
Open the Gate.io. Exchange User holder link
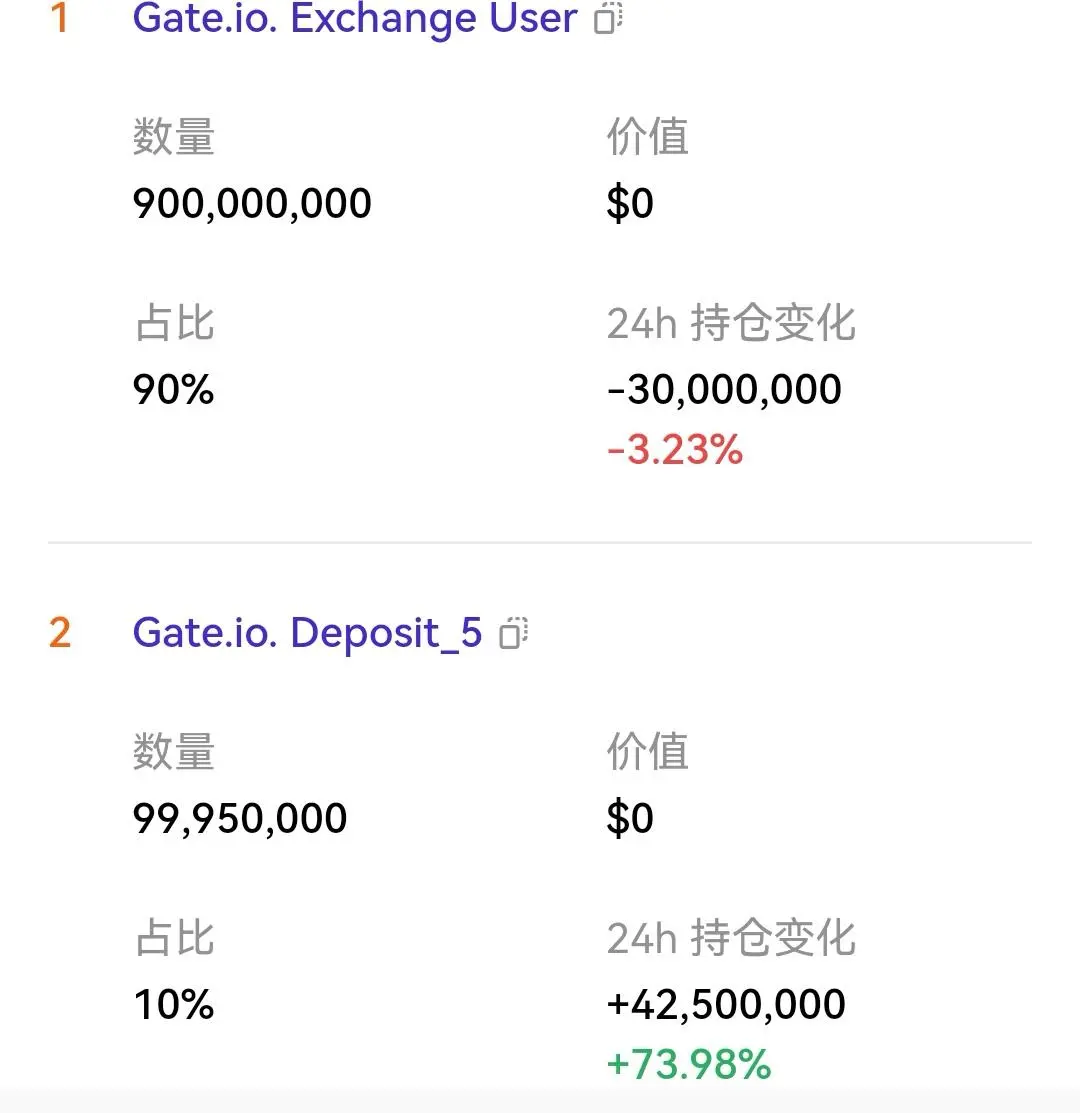click(x=354, y=18)
